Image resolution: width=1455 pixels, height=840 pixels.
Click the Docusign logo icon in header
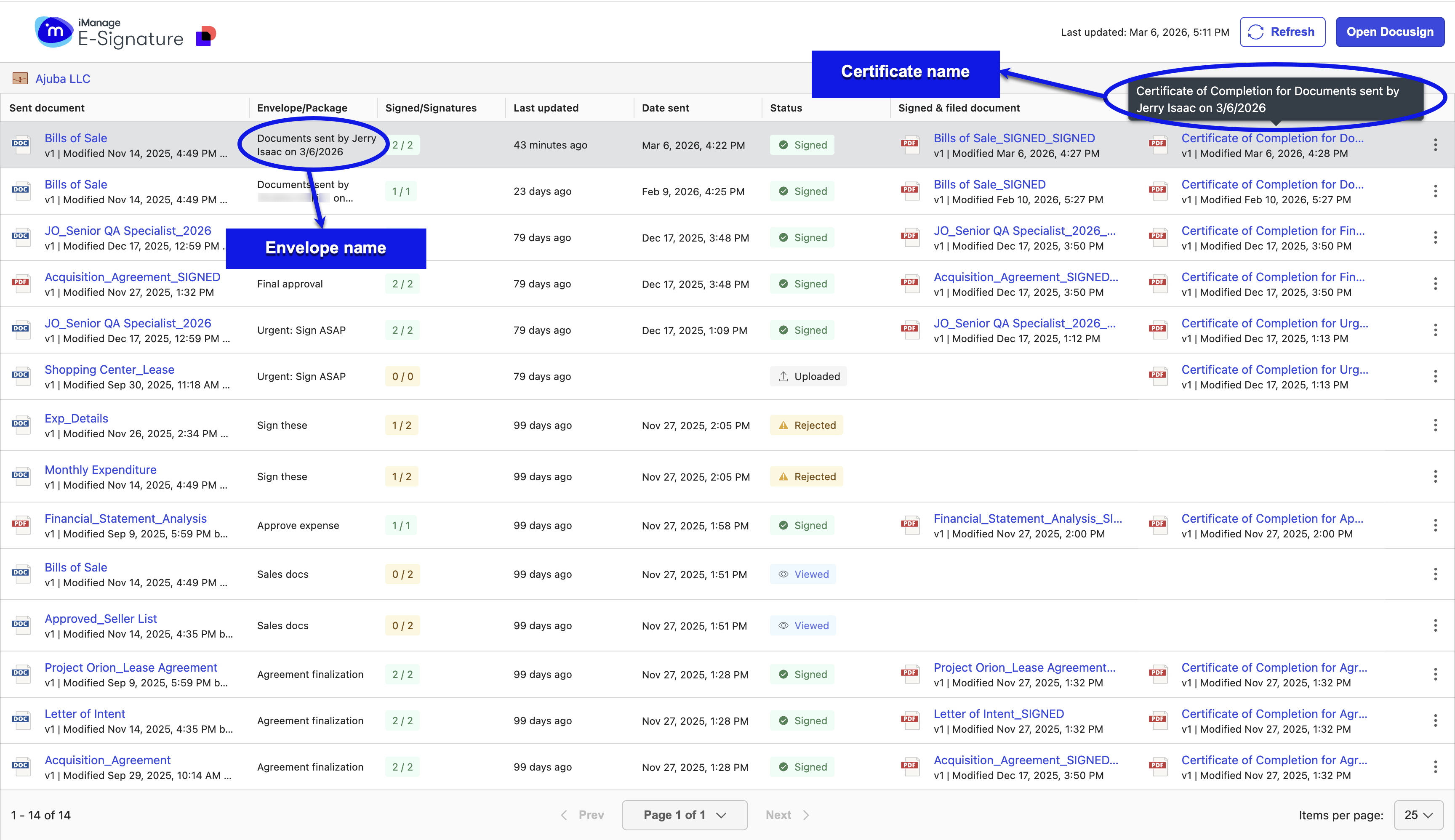pyautogui.click(x=205, y=36)
